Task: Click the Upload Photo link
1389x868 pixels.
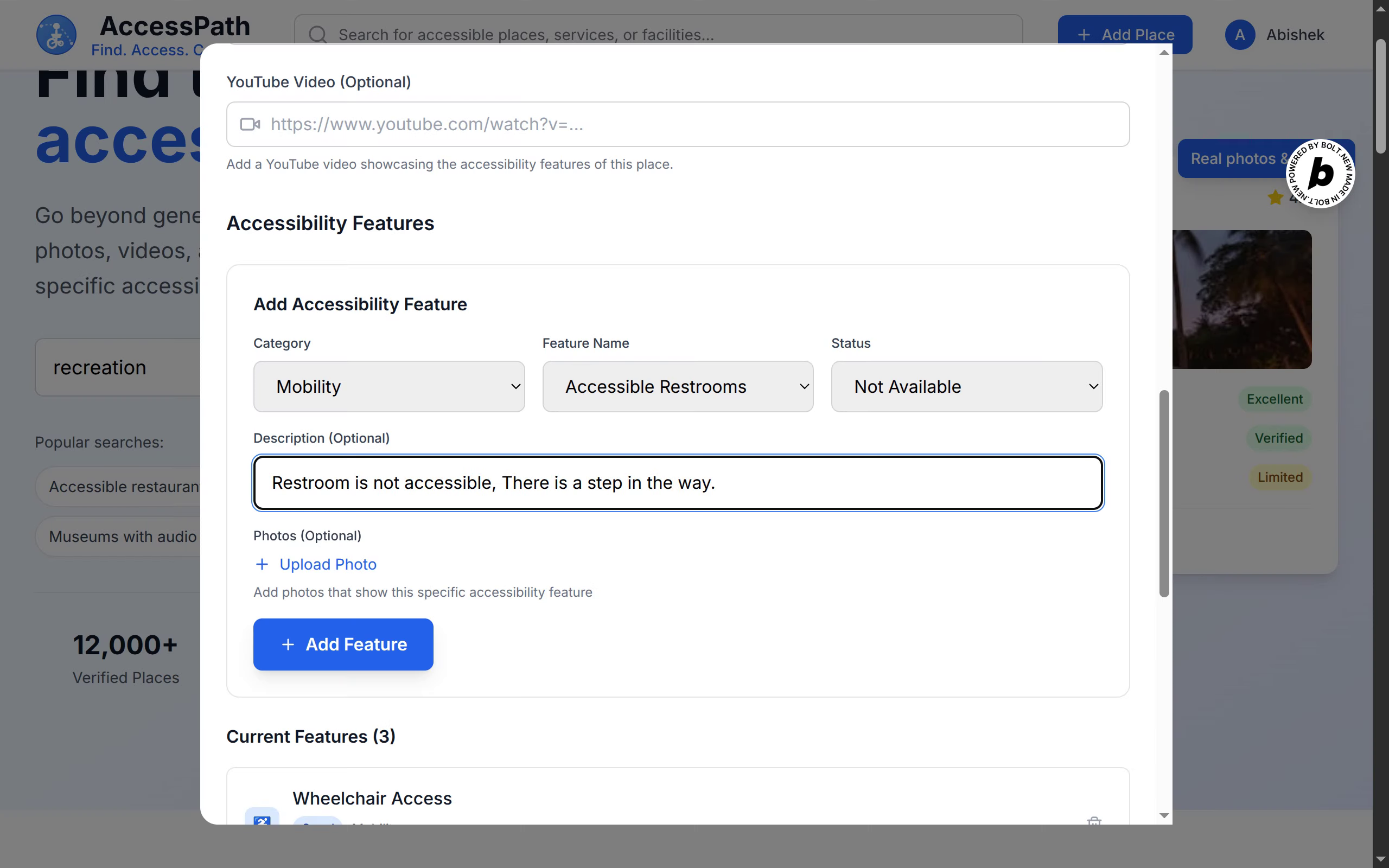Action: click(x=328, y=564)
